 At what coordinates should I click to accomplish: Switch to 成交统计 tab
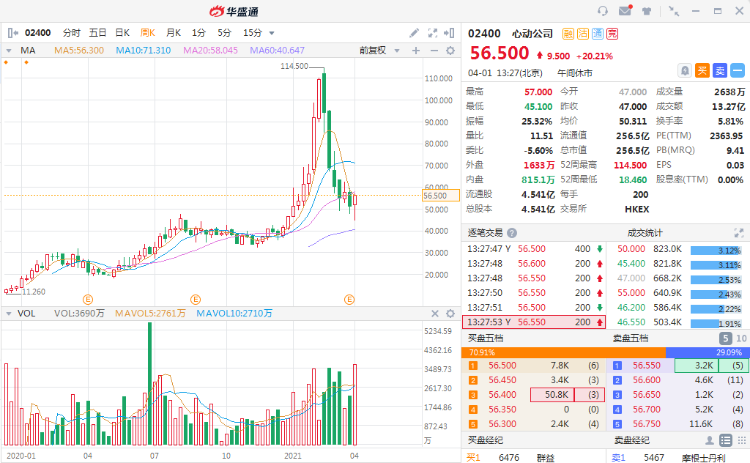[645, 233]
